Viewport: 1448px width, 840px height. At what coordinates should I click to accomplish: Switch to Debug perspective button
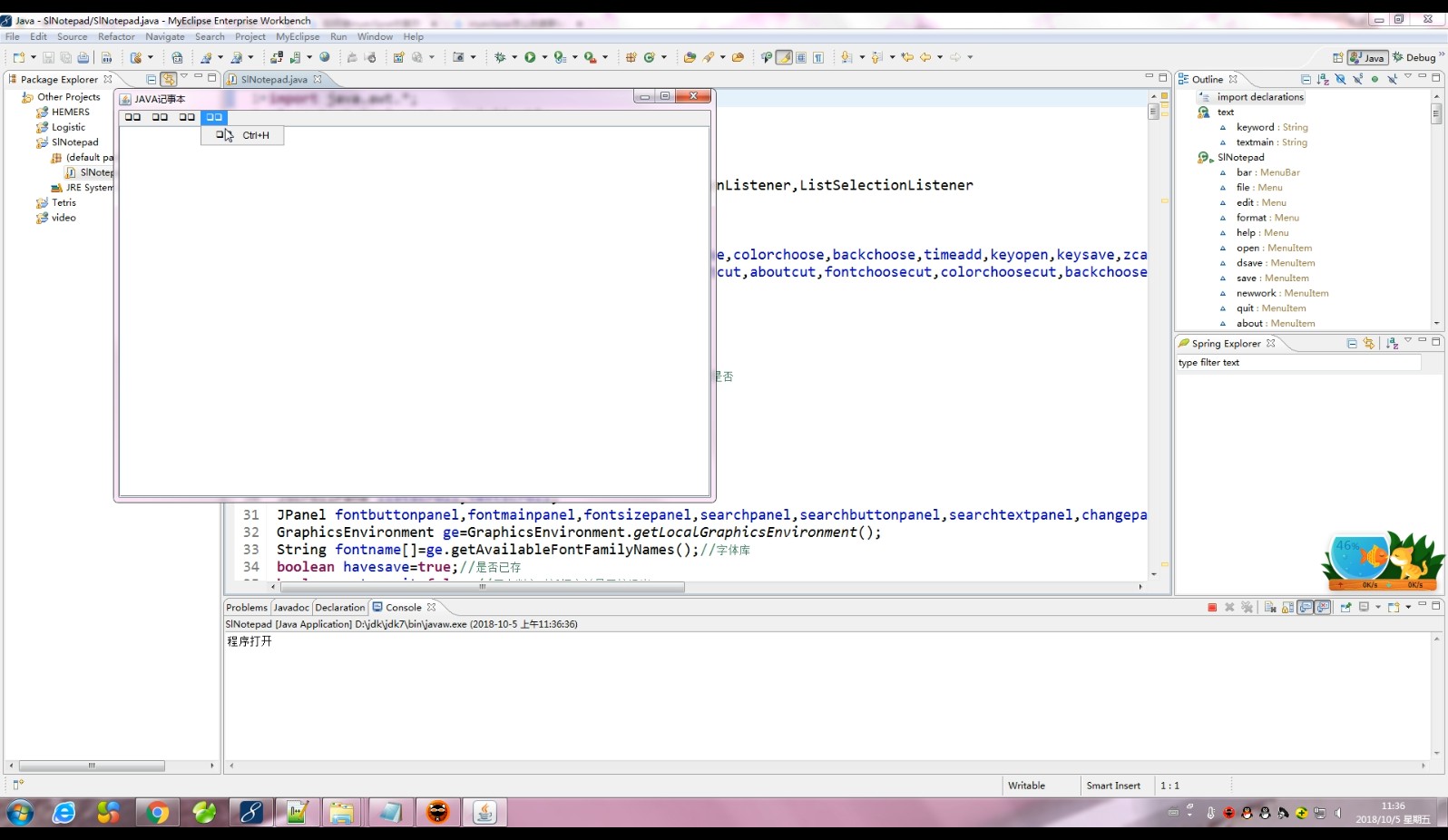tap(1414, 57)
